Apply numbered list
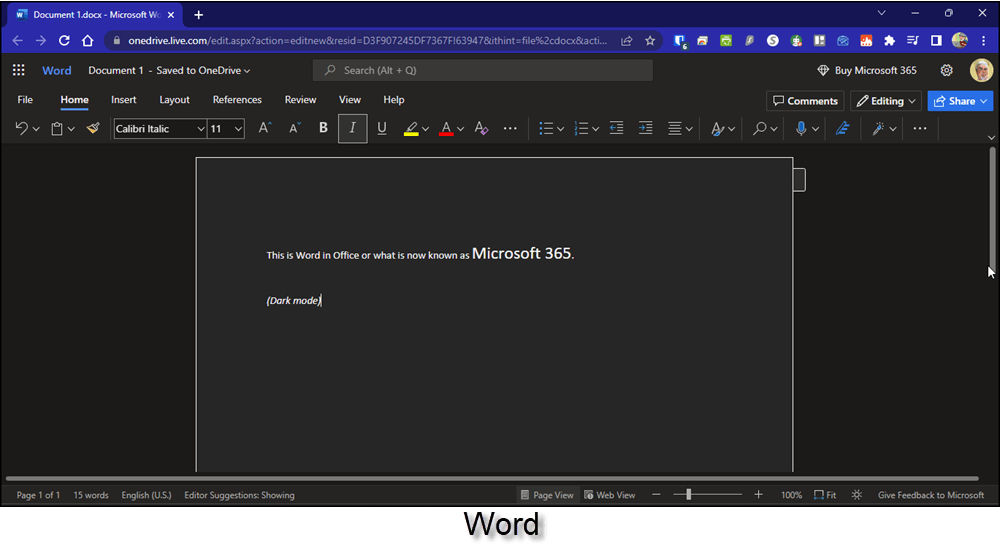 pos(581,128)
